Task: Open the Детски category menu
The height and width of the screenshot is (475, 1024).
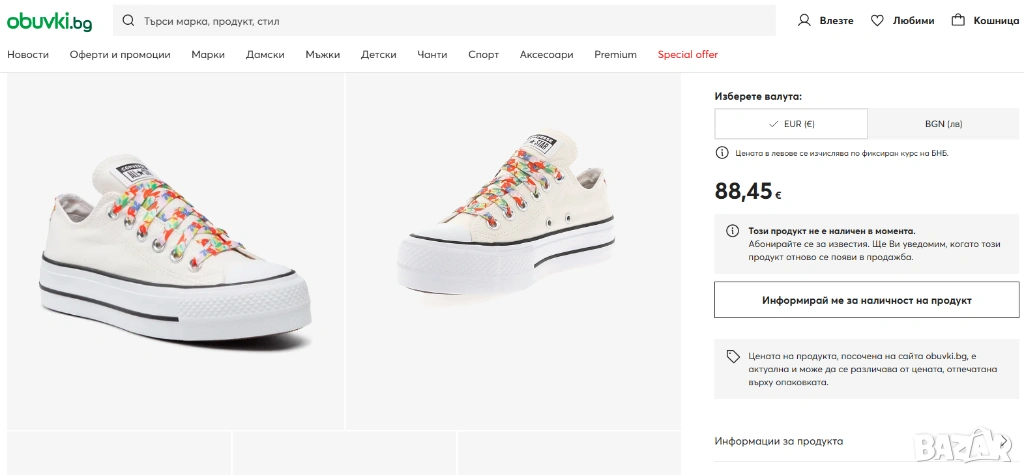Action: [x=379, y=55]
